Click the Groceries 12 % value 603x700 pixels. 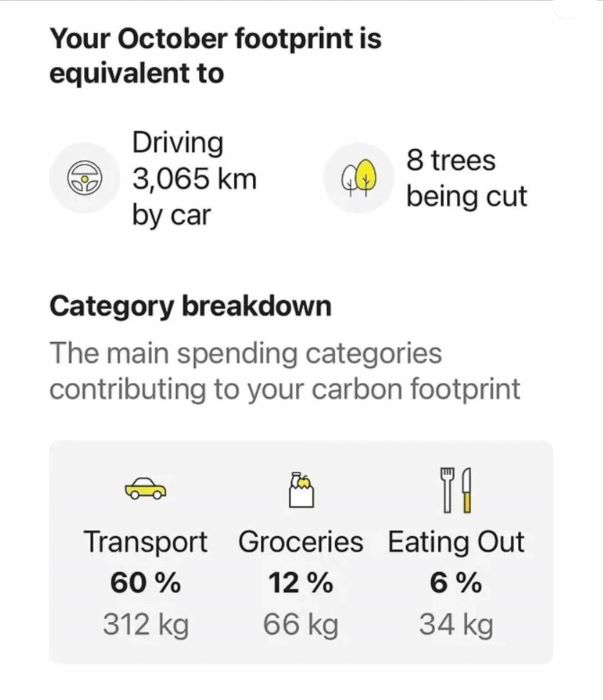click(301, 582)
